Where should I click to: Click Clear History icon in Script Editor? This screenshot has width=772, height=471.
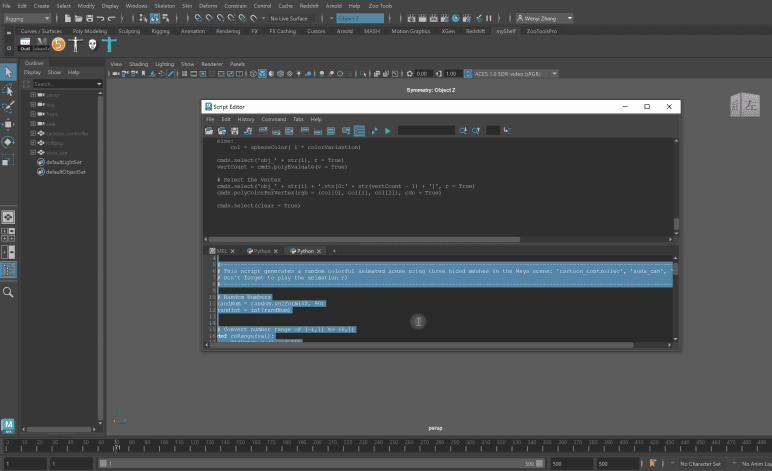[x=263, y=130]
